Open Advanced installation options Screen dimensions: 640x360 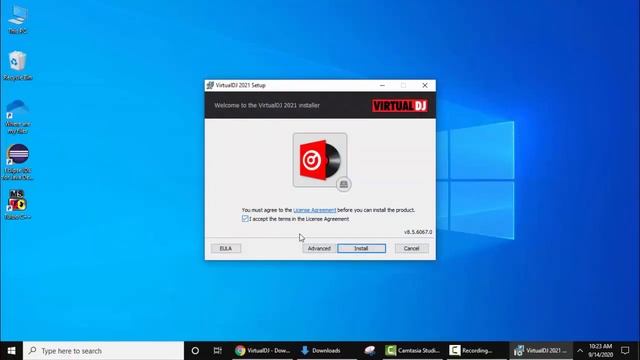tap(319, 248)
